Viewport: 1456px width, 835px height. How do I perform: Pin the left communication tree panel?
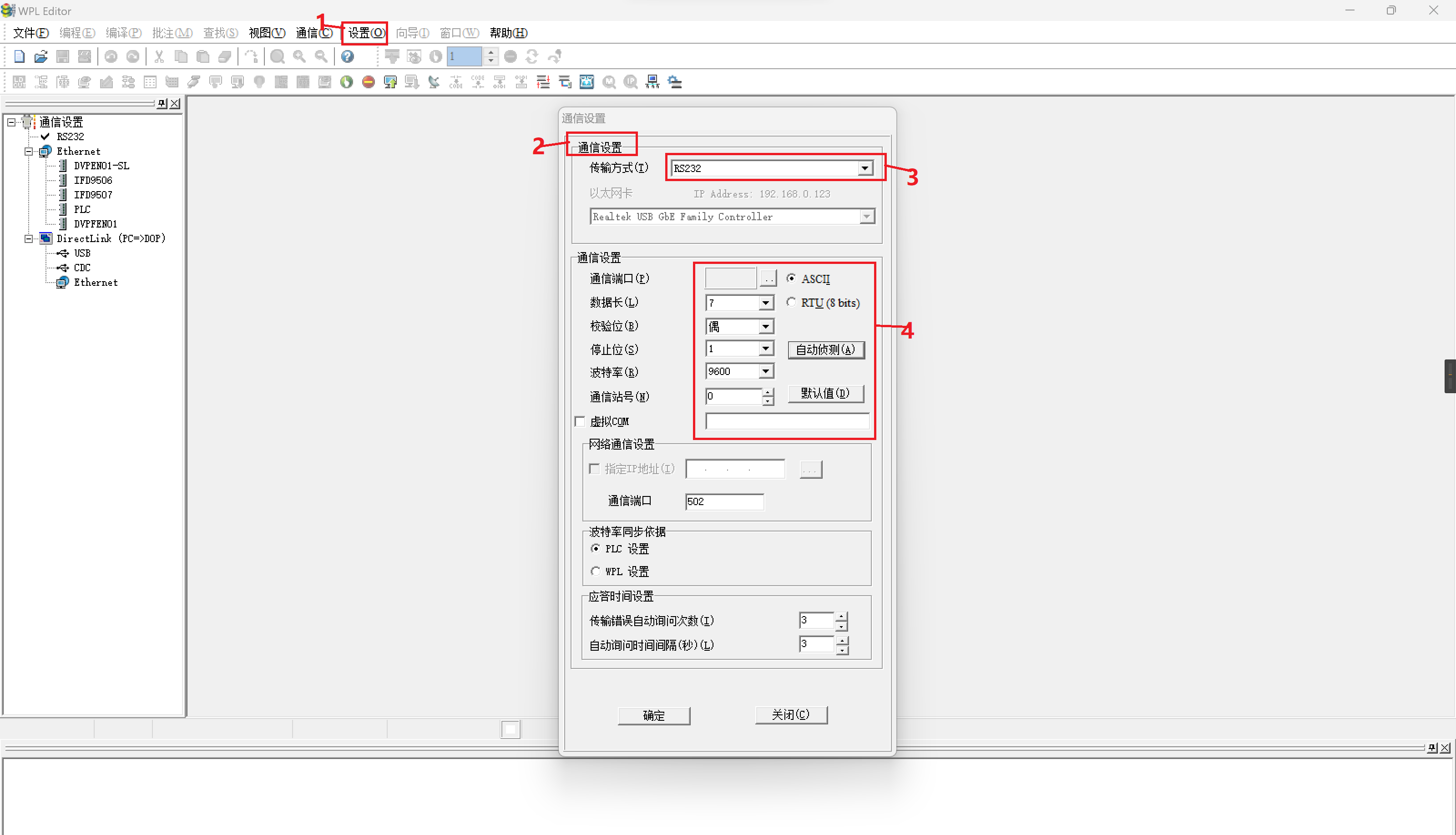tap(162, 103)
